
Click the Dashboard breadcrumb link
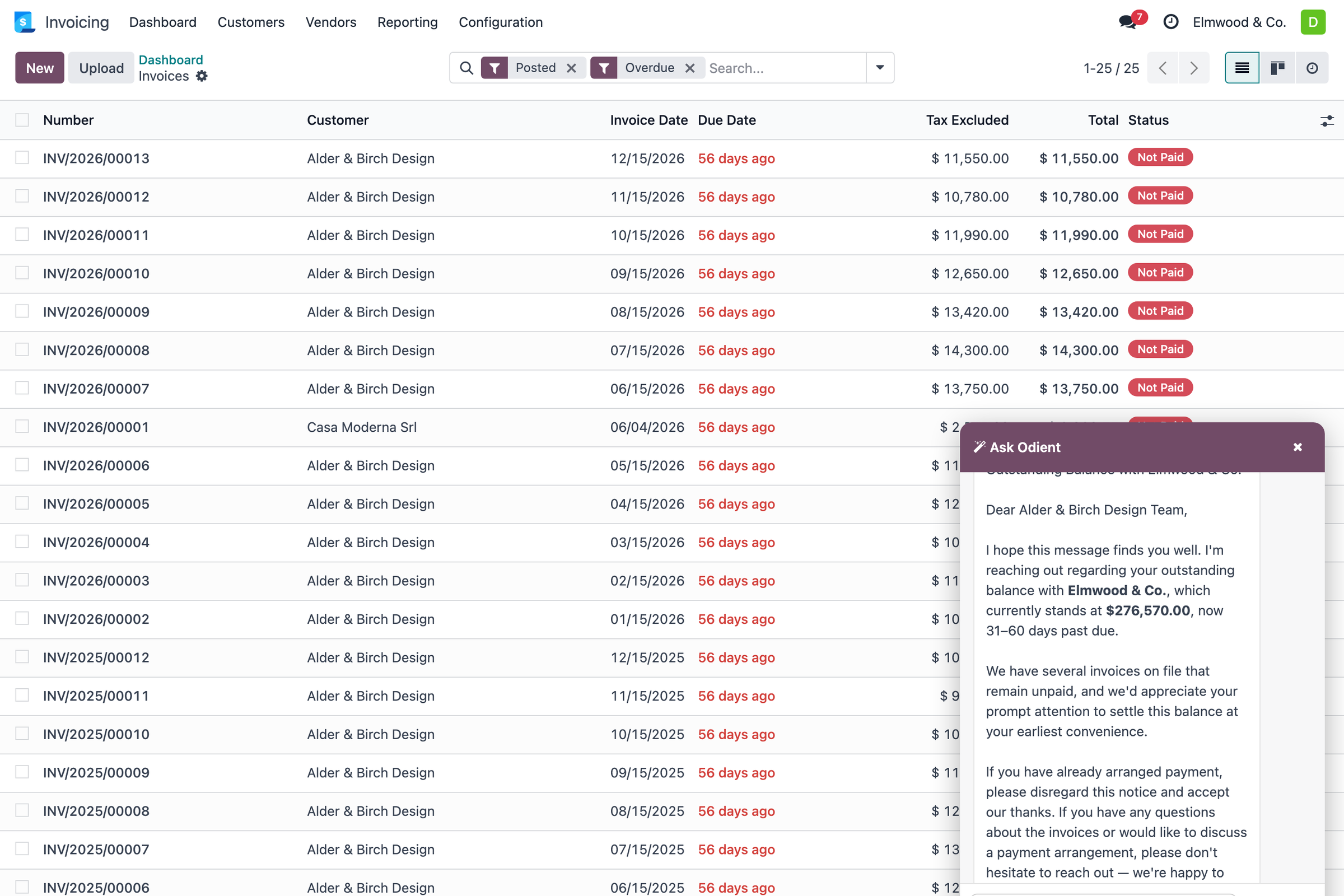[x=170, y=60]
